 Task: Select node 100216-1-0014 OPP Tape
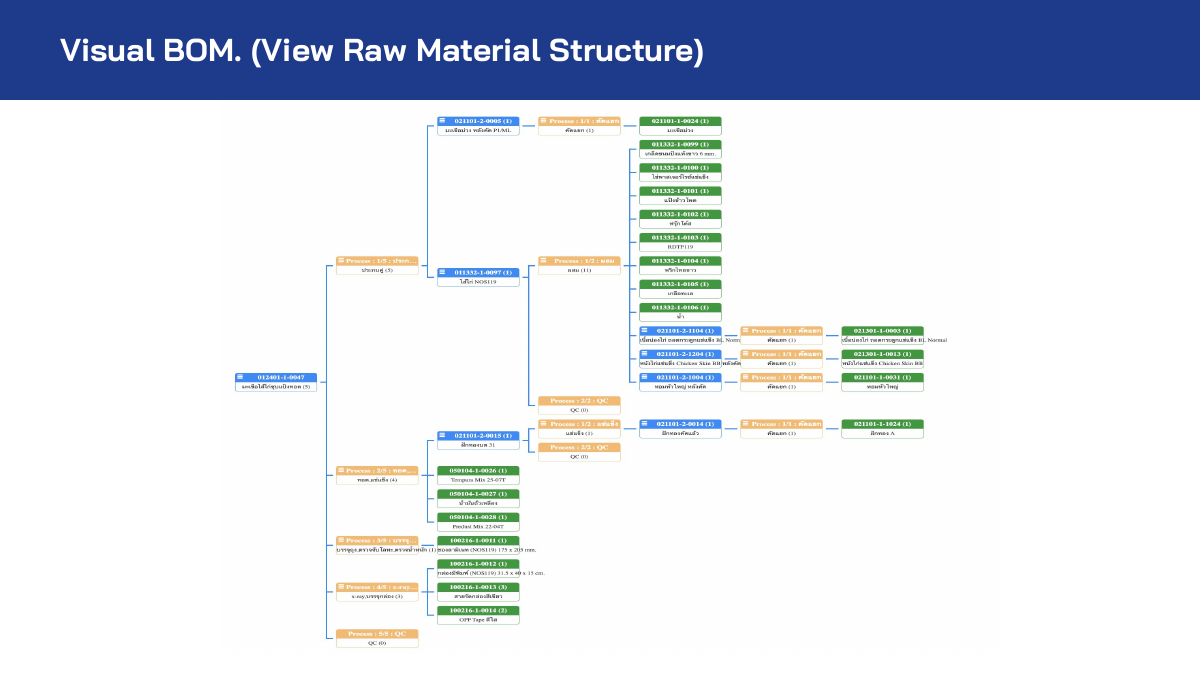(478, 615)
